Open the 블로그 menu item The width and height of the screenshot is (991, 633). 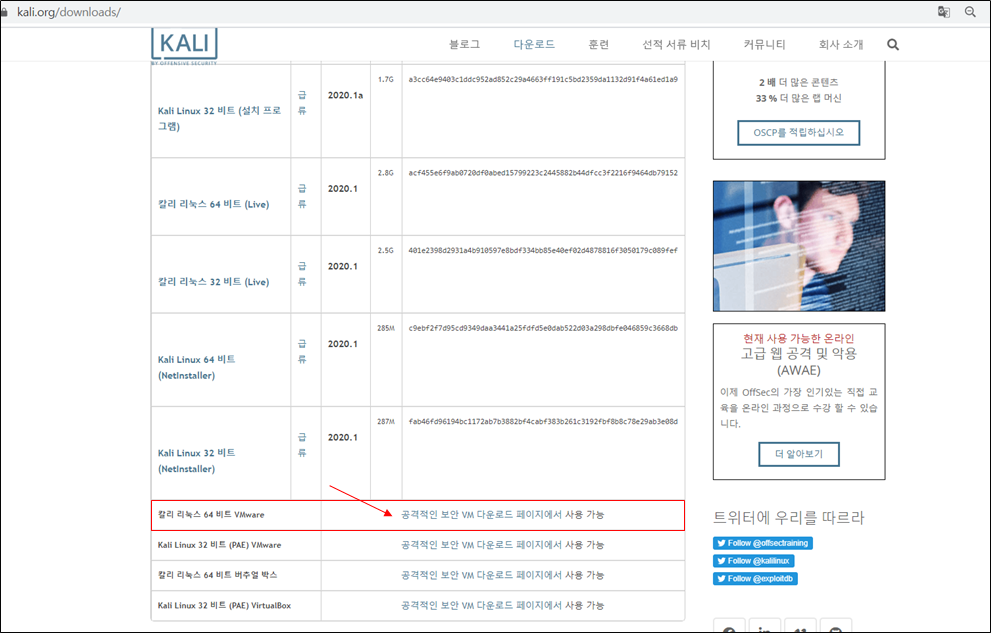pyautogui.click(x=465, y=44)
